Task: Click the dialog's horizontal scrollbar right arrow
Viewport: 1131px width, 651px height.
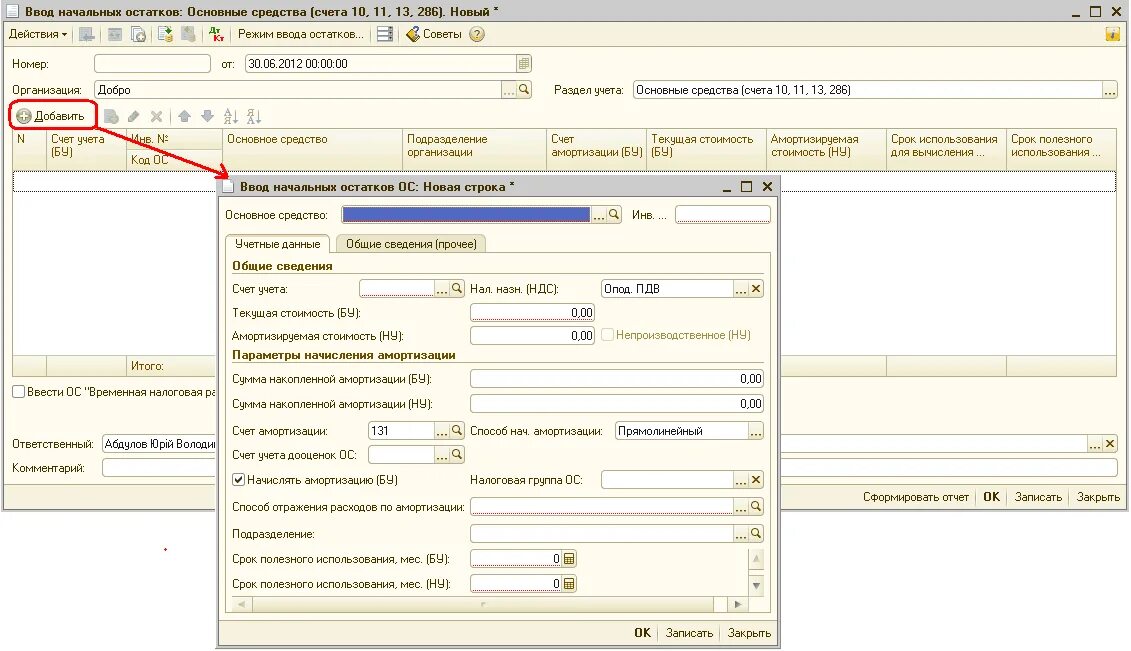Action: 737,604
